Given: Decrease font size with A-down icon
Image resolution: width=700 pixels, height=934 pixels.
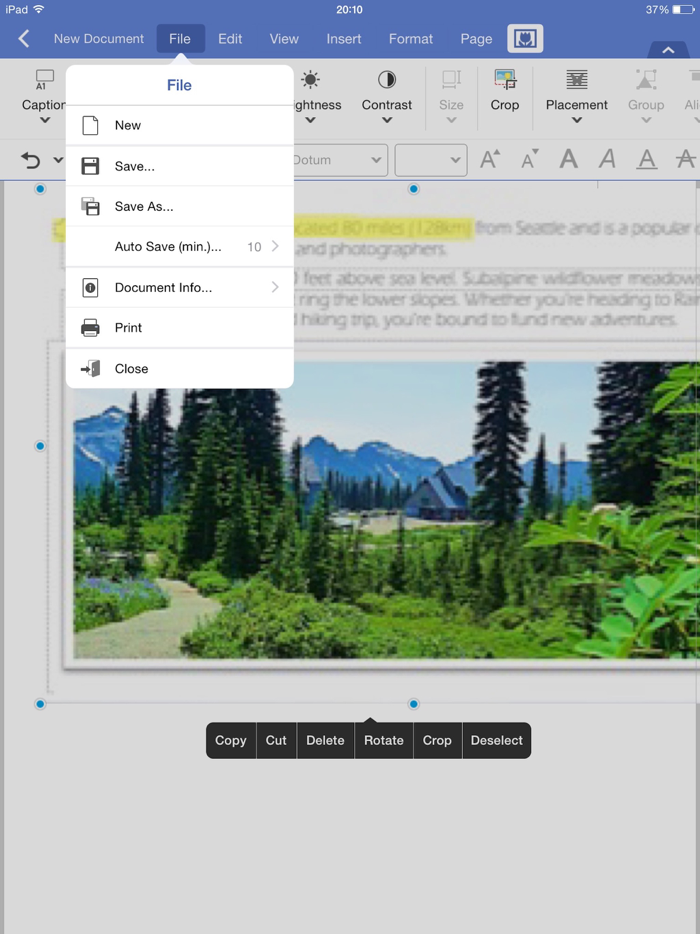Looking at the screenshot, I should pos(530,159).
